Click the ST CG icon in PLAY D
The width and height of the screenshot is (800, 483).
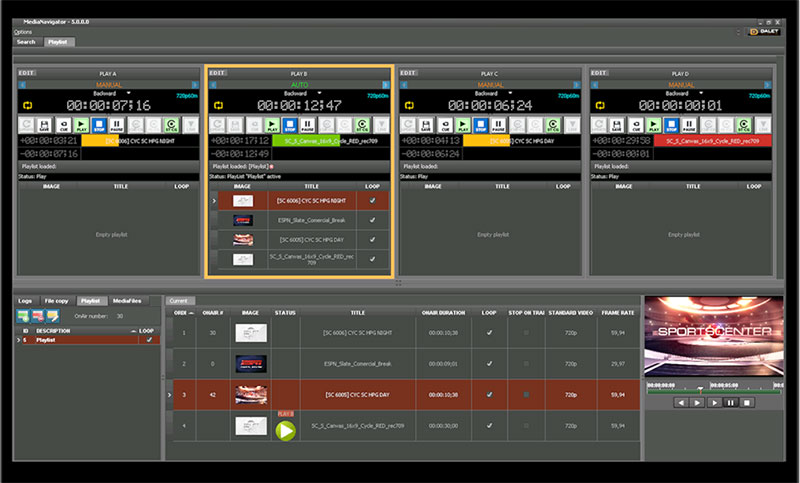(x=744, y=124)
